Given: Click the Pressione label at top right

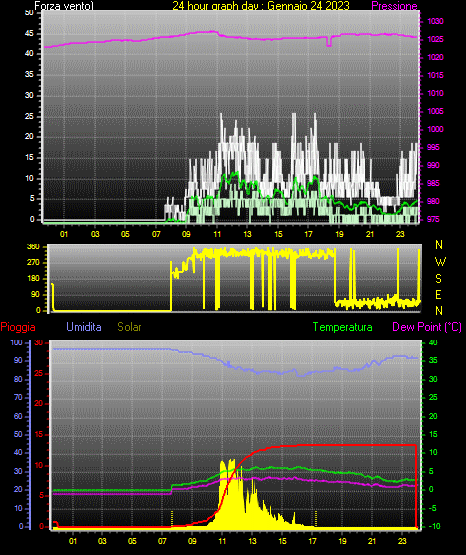Looking at the screenshot, I should (394, 6).
